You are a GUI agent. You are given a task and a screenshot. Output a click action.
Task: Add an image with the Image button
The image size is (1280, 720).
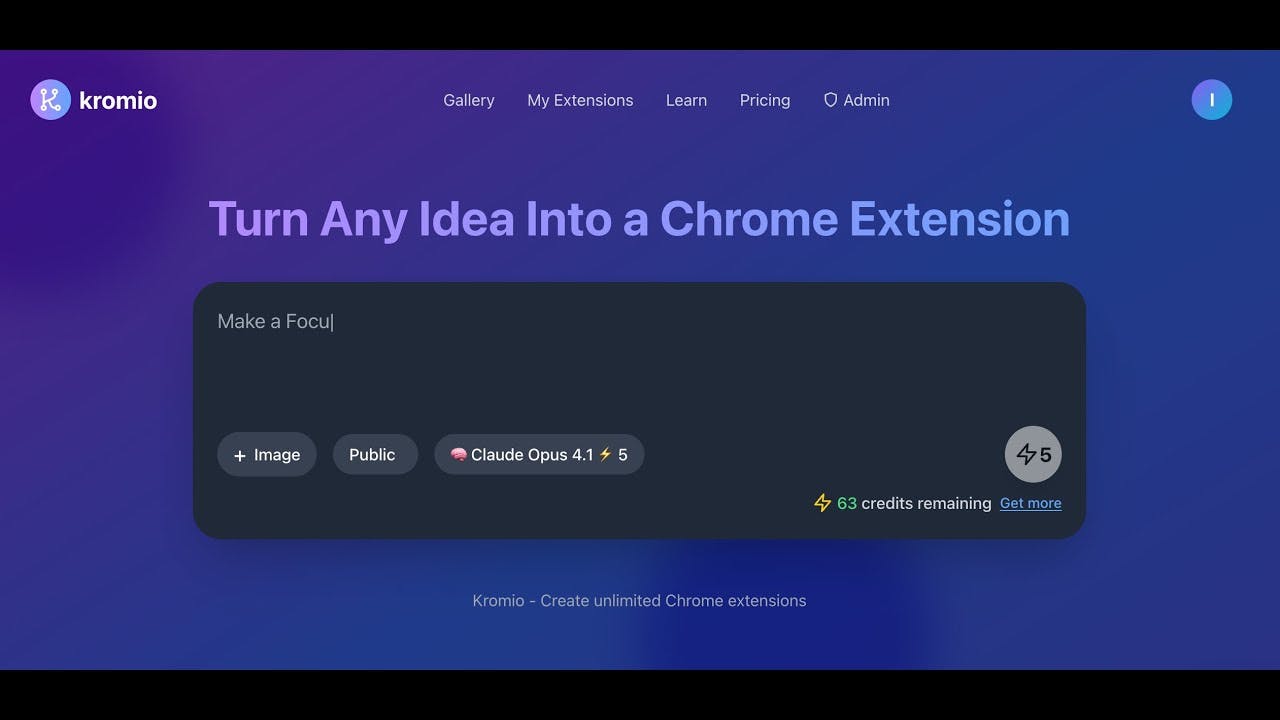[267, 455]
